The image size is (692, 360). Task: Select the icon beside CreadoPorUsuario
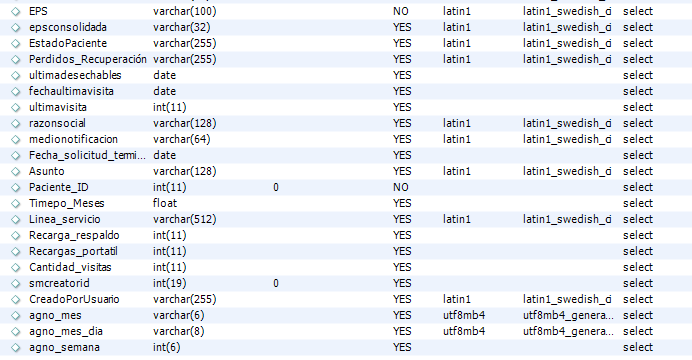(x=16, y=300)
